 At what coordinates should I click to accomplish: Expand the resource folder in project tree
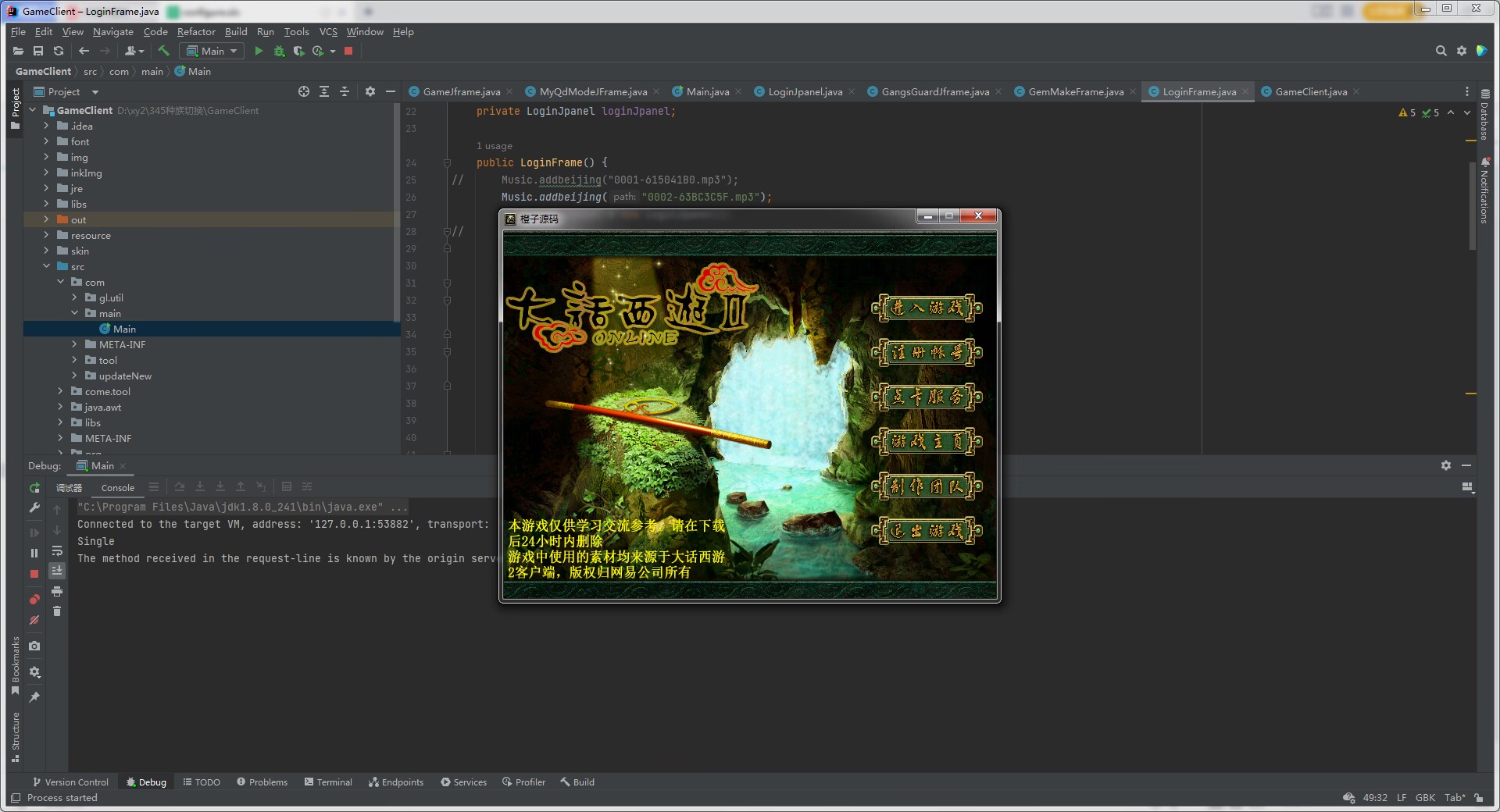[46, 235]
